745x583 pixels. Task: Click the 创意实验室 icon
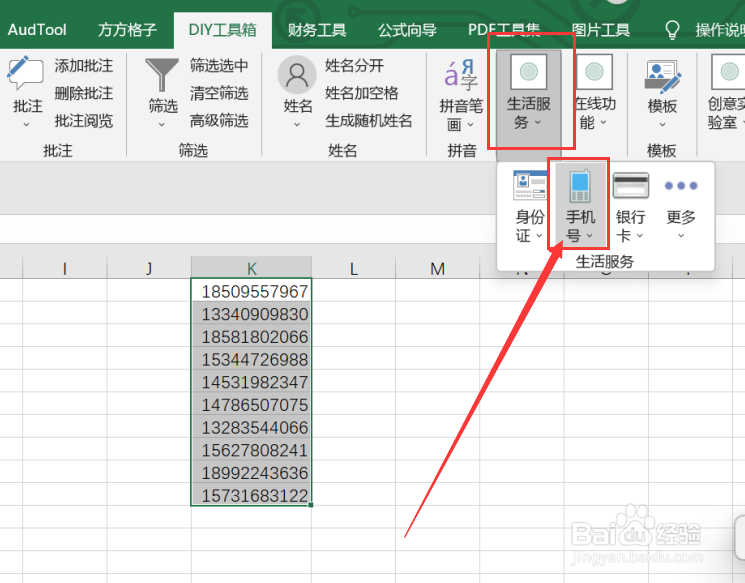(728, 72)
